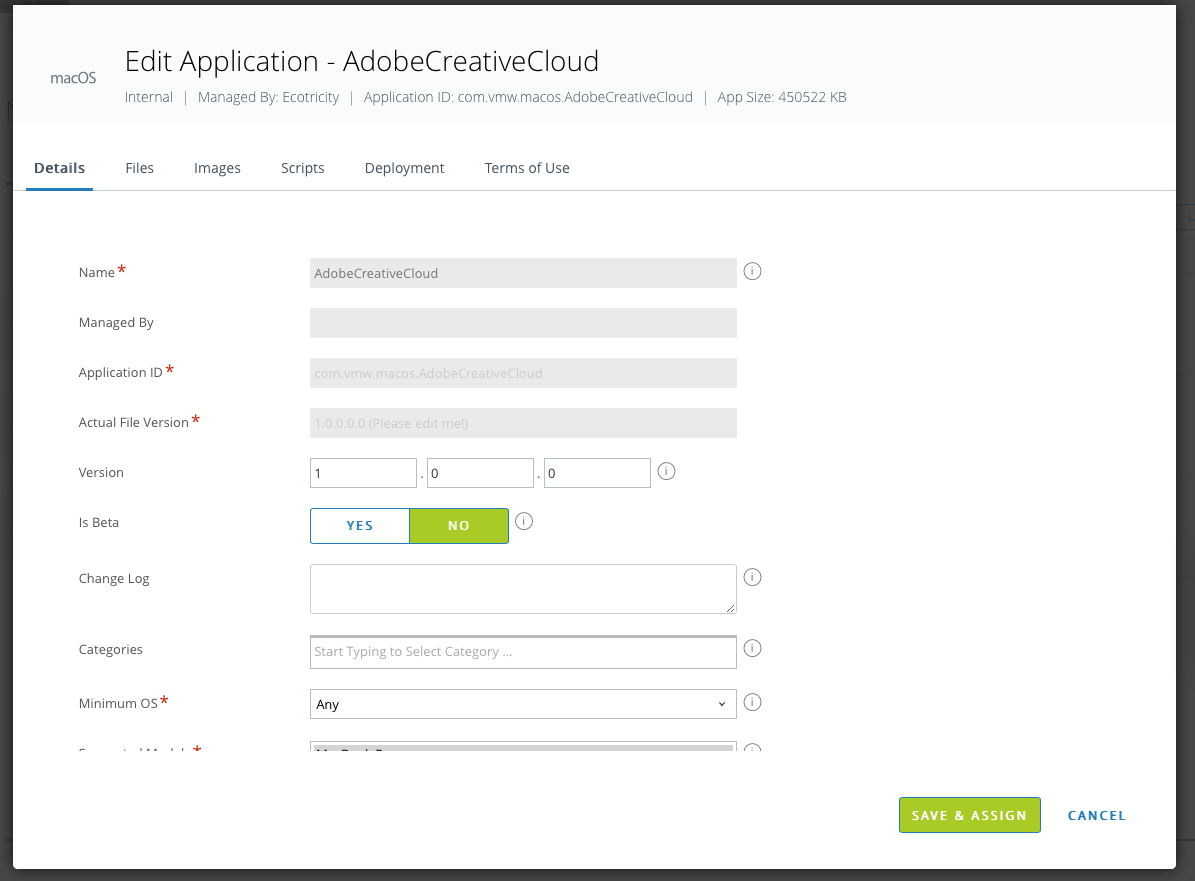Focus the Categories search field

click(x=523, y=652)
